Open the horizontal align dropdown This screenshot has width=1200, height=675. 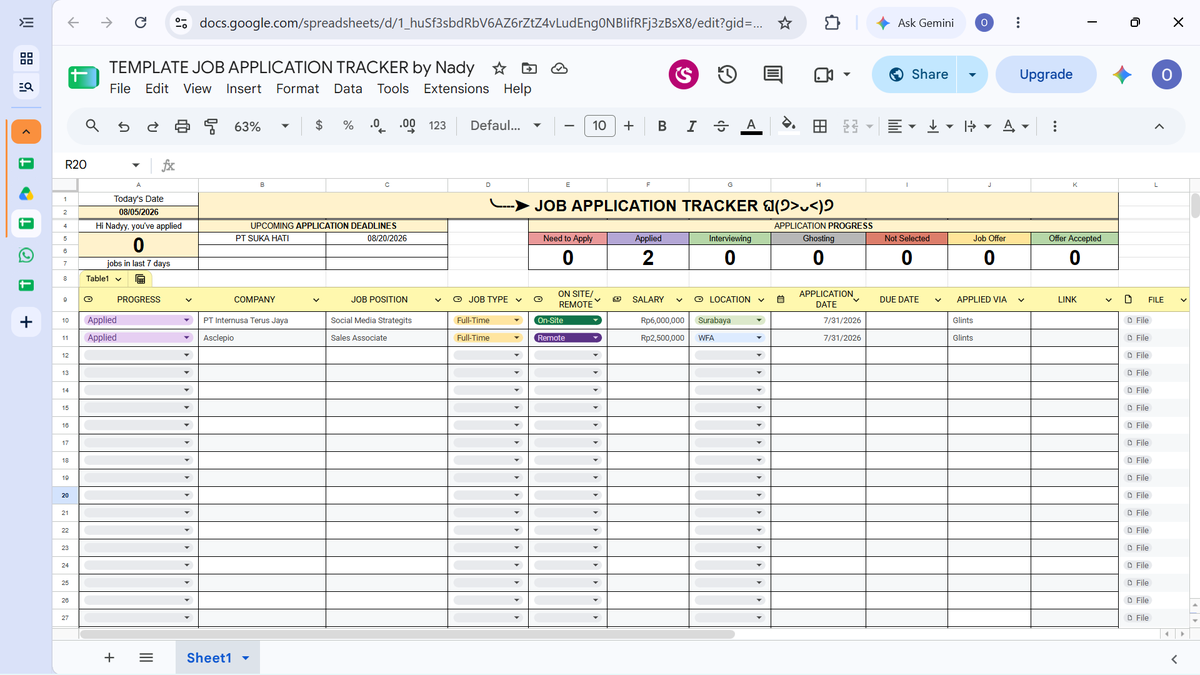(x=901, y=126)
